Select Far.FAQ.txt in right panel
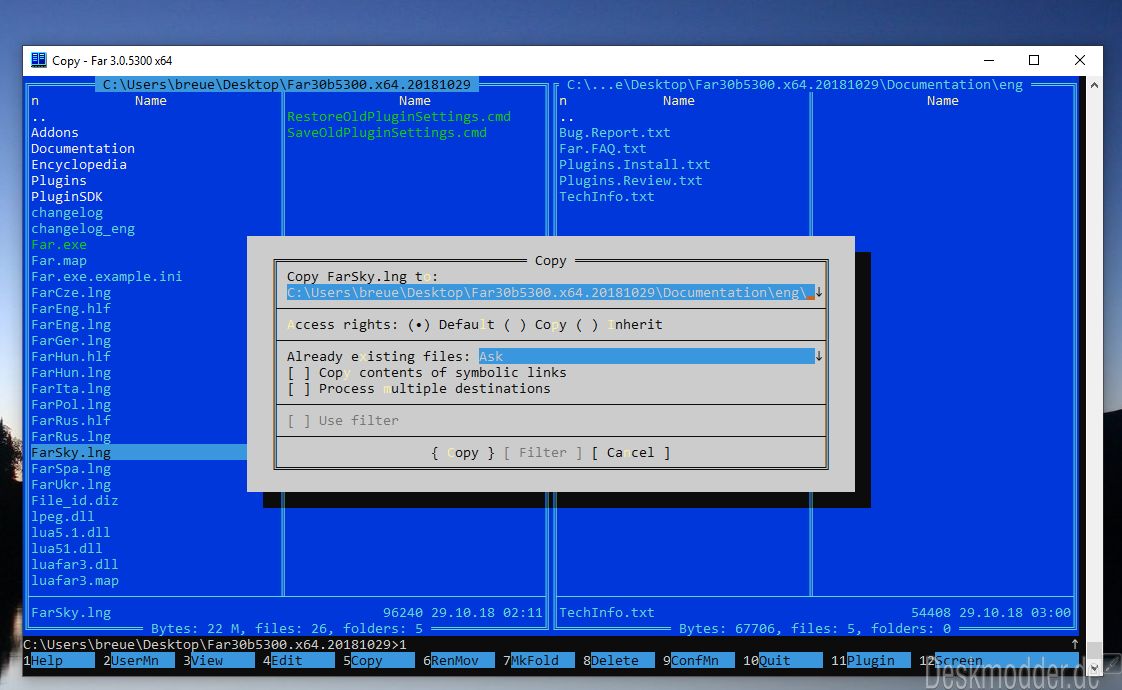 [x=603, y=148]
